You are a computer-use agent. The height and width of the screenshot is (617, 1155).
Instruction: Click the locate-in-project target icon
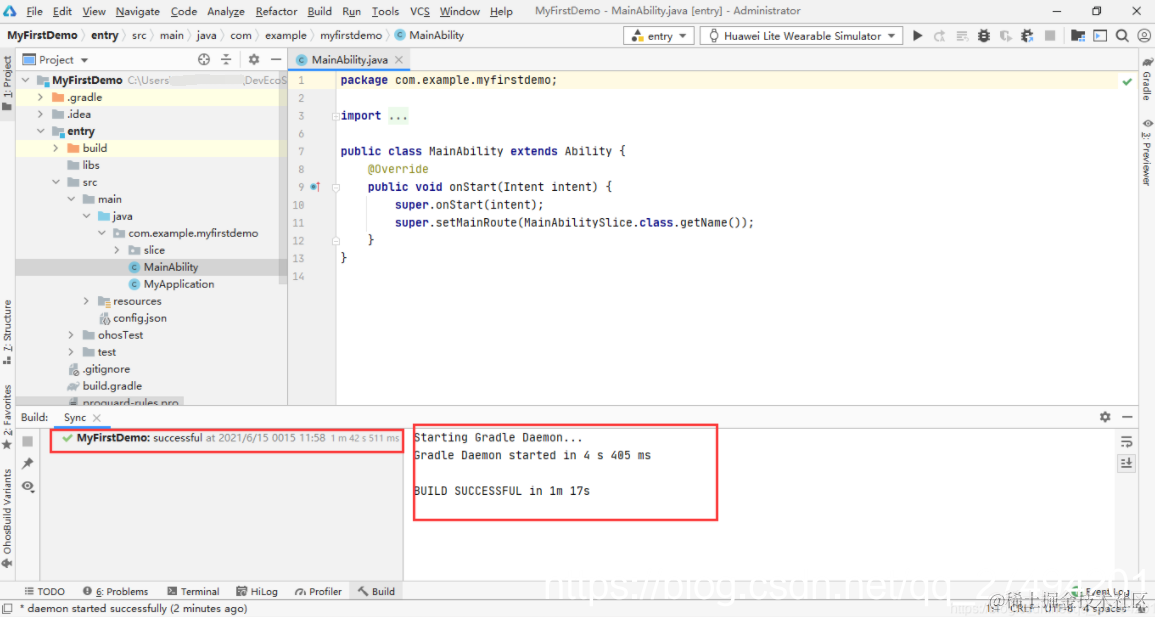point(204,60)
